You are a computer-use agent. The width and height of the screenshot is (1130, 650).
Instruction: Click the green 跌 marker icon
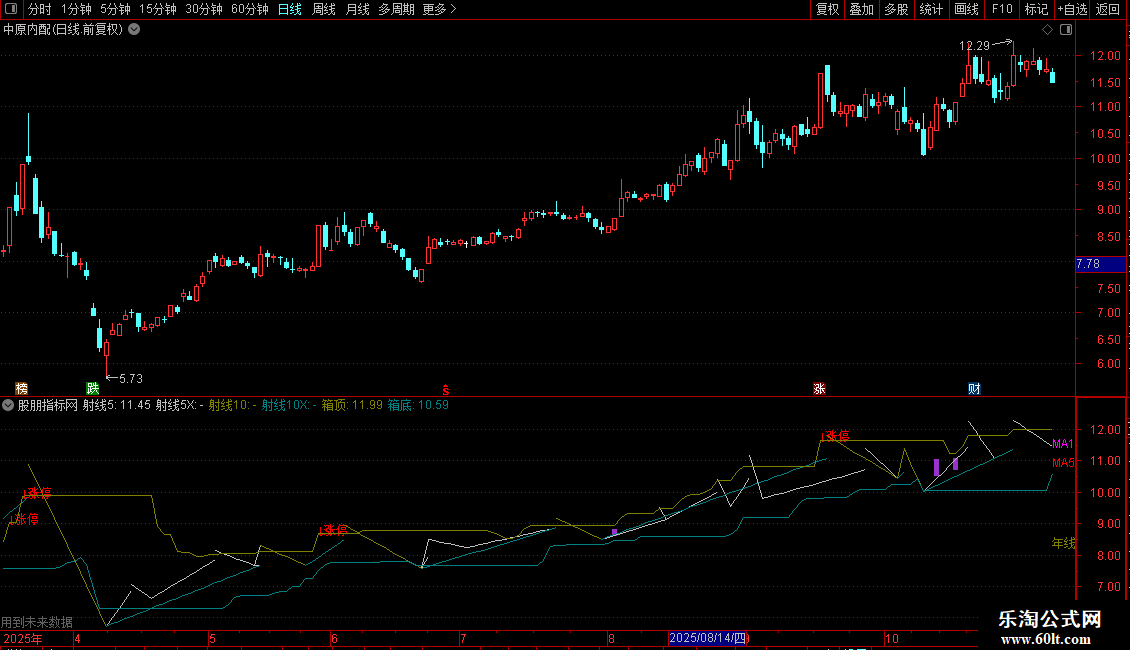point(93,388)
